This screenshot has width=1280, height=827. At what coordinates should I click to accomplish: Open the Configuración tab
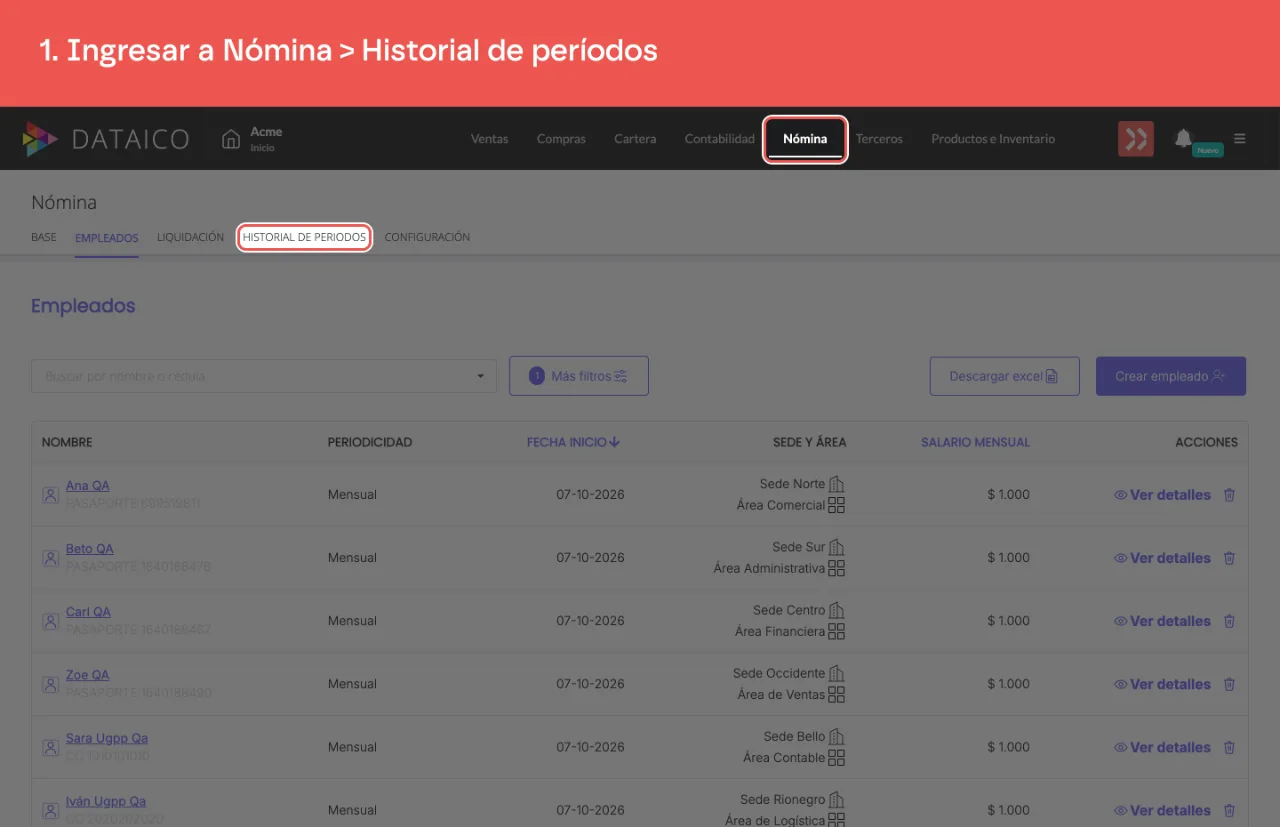(x=427, y=237)
